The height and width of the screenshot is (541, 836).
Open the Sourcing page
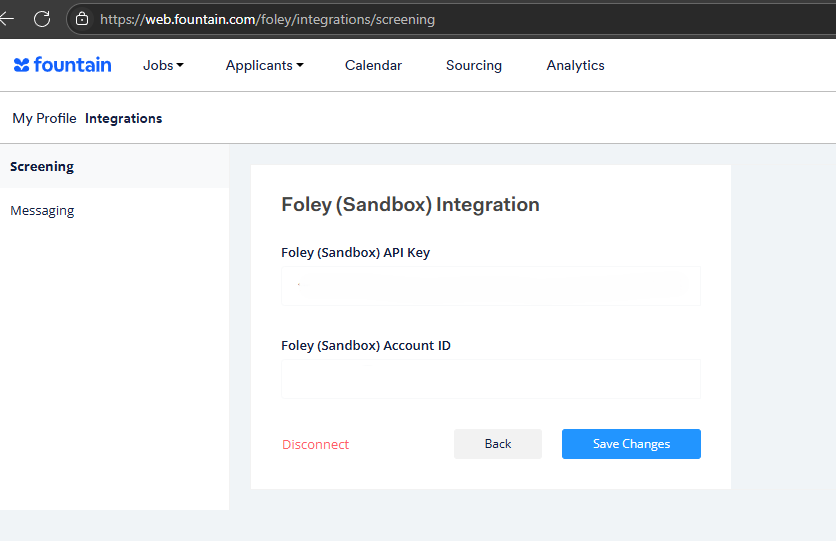[x=474, y=66]
